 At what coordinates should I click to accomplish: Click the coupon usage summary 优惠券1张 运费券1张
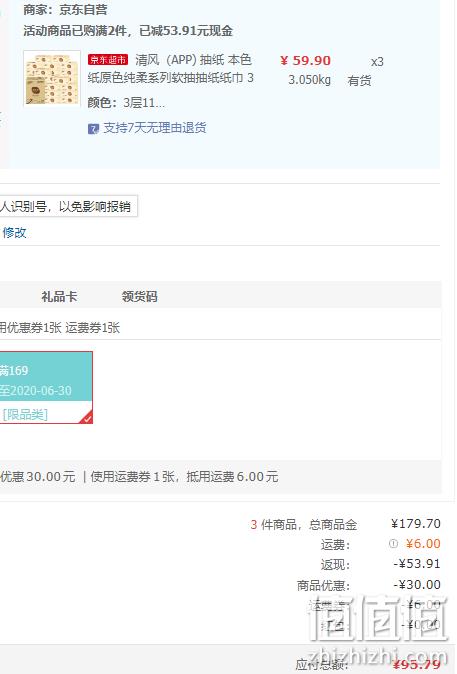[60, 328]
